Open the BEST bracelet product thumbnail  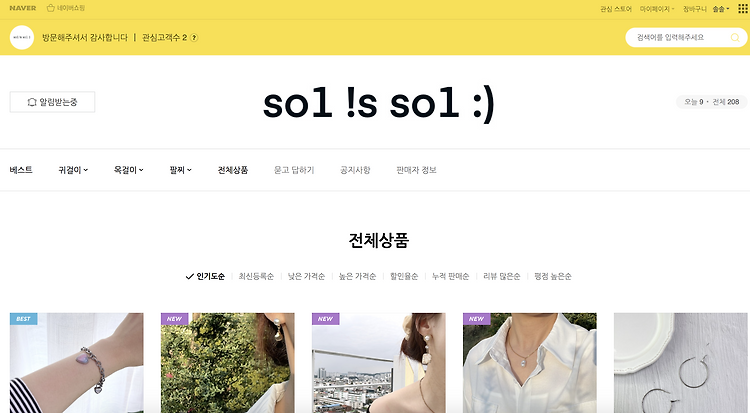[x=77, y=363]
